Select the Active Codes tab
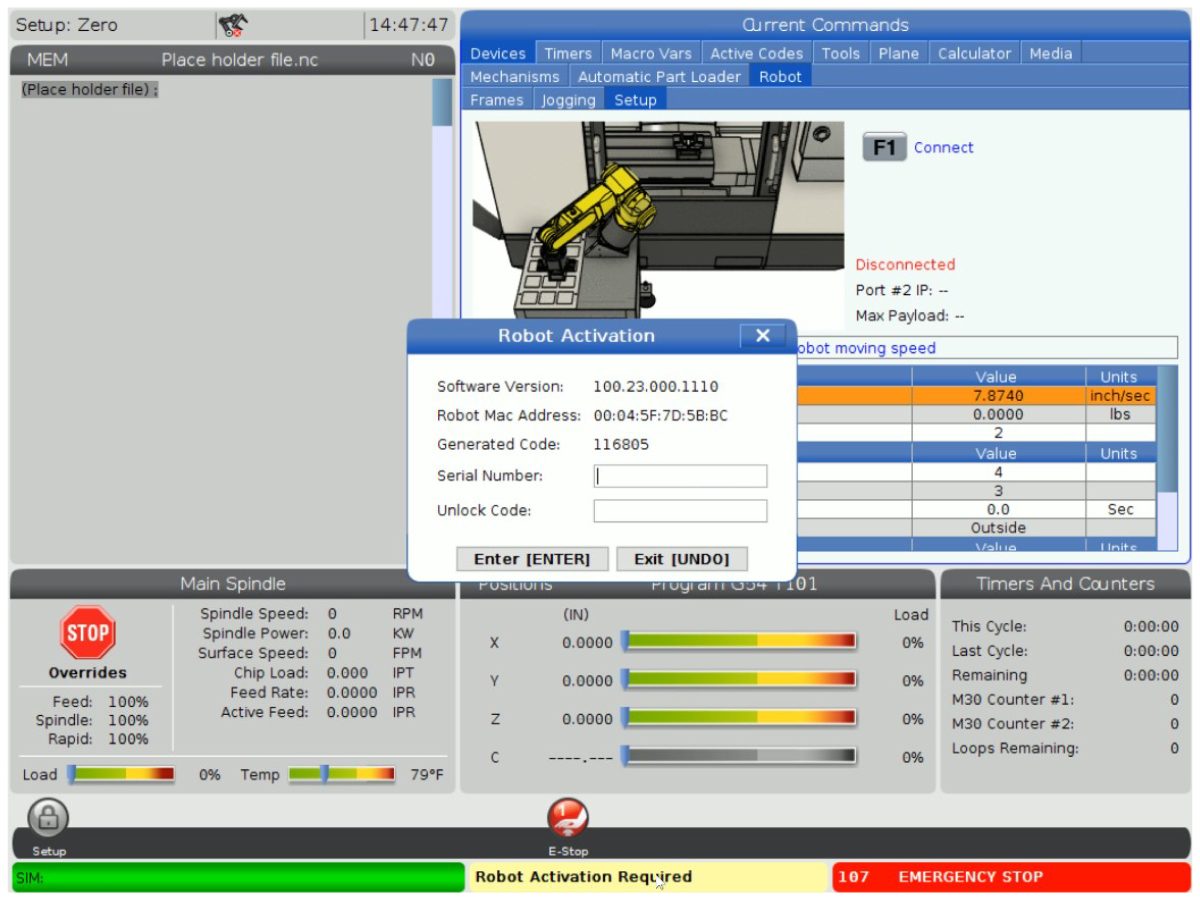This screenshot has width=1200, height=900. pos(756,54)
